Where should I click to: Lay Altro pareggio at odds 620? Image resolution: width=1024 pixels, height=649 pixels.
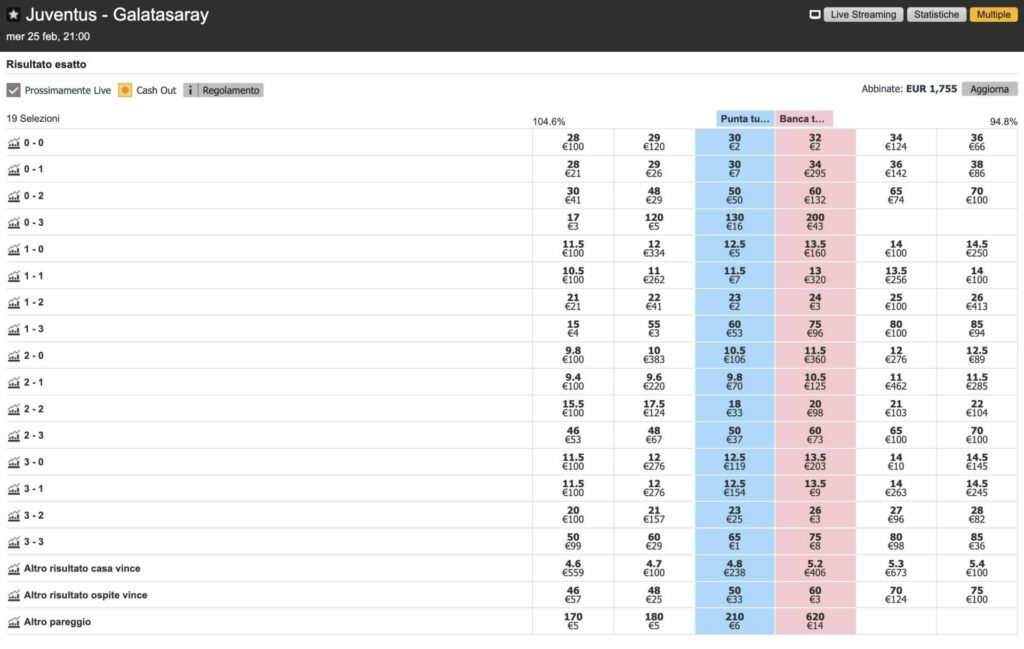coord(814,621)
